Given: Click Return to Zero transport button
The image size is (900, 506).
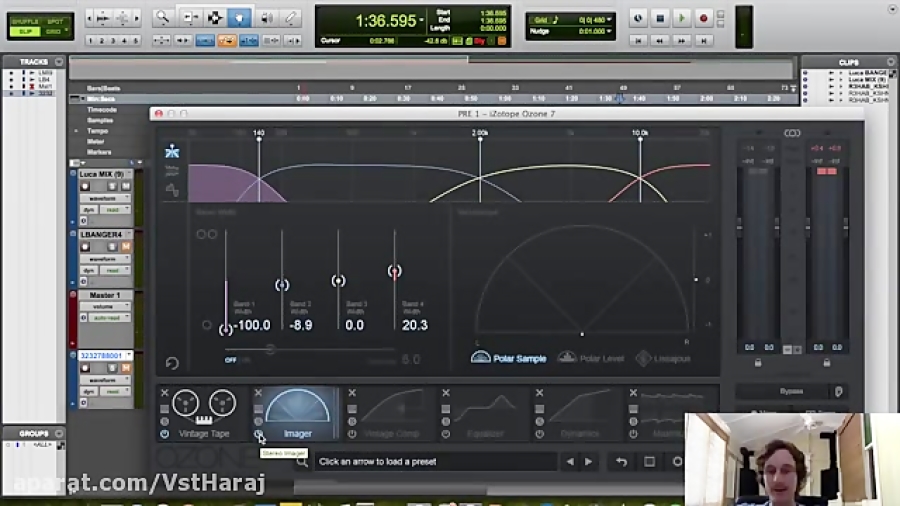Looking at the screenshot, I should [638, 41].
